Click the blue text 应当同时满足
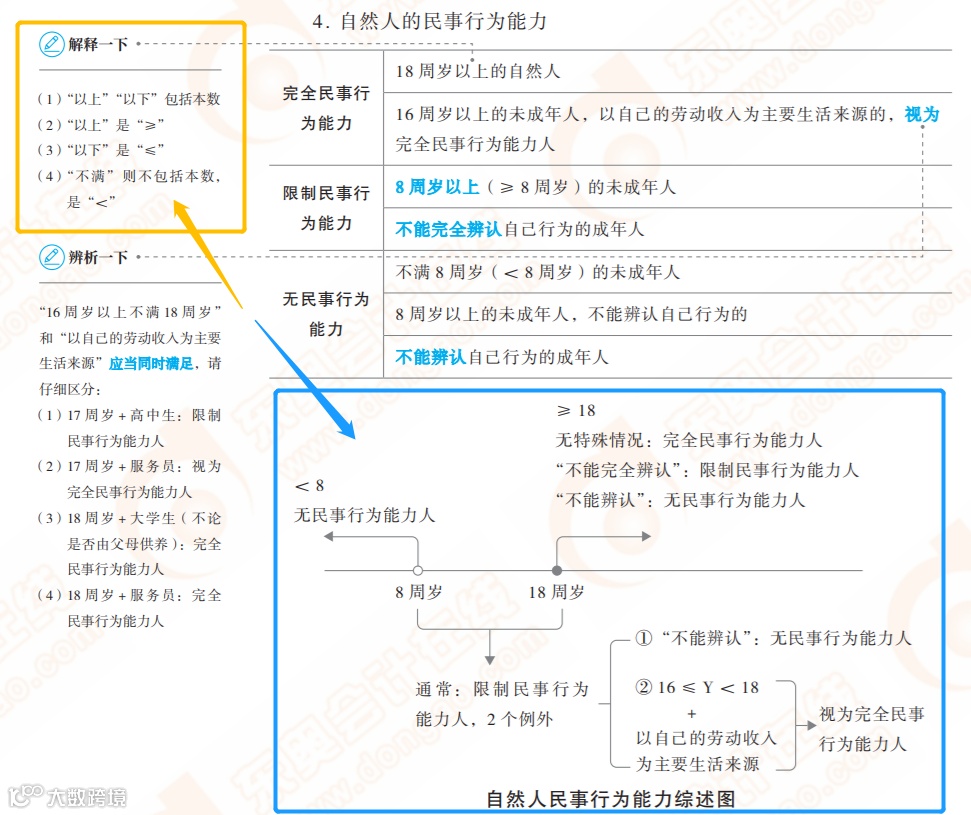 [151, 364]
